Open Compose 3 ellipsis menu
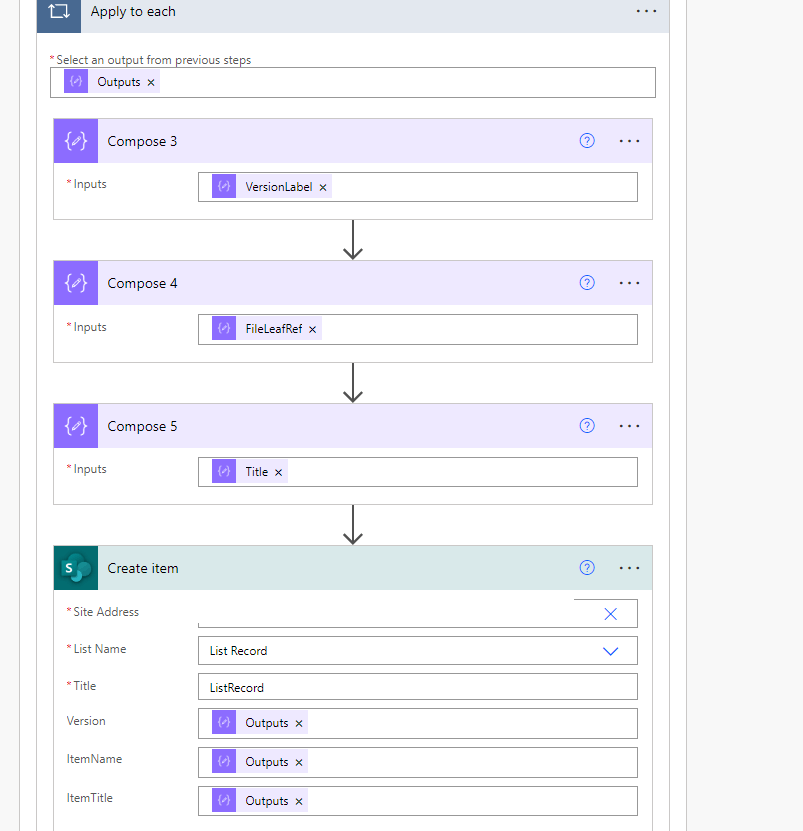Image resolution: width=803 pixels, height=831 pixels. pos(629,141)
